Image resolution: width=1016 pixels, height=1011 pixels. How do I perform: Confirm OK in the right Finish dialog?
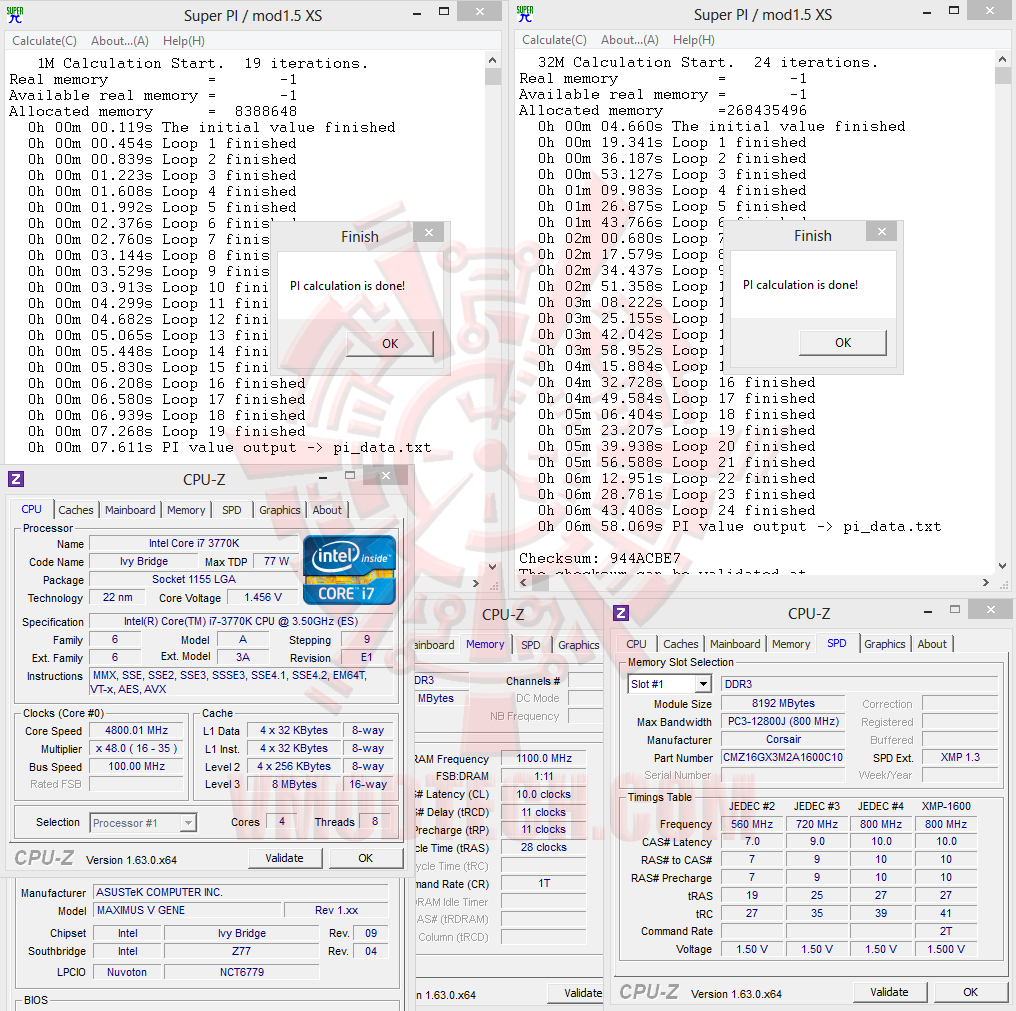843,342
